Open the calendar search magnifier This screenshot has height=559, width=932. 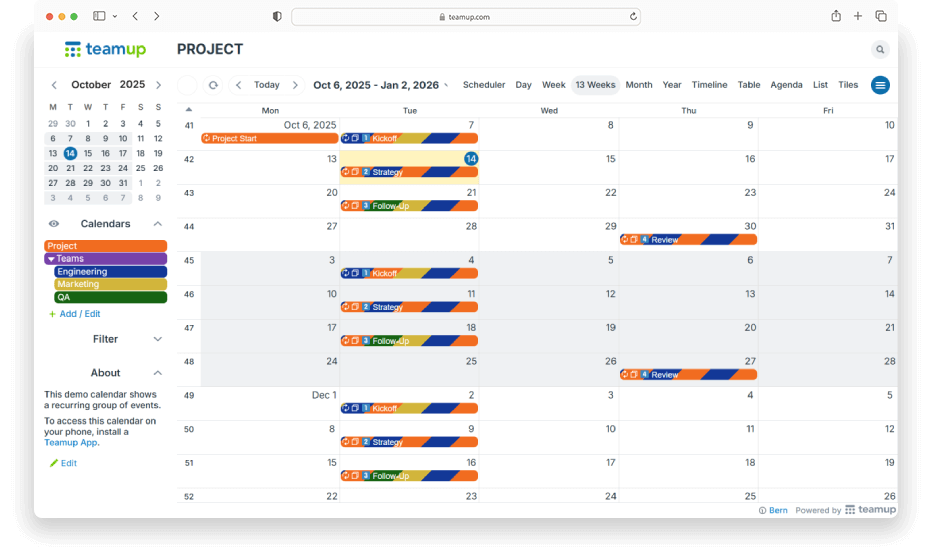click(x=880, y=49)
